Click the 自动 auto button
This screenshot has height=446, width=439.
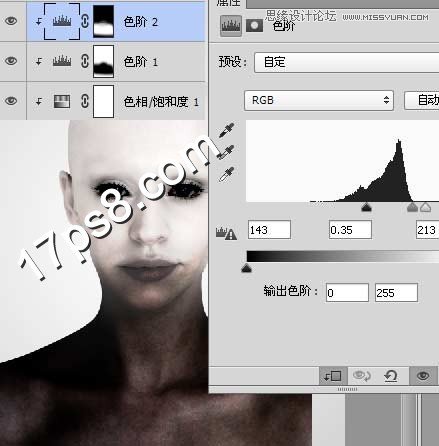422,100
